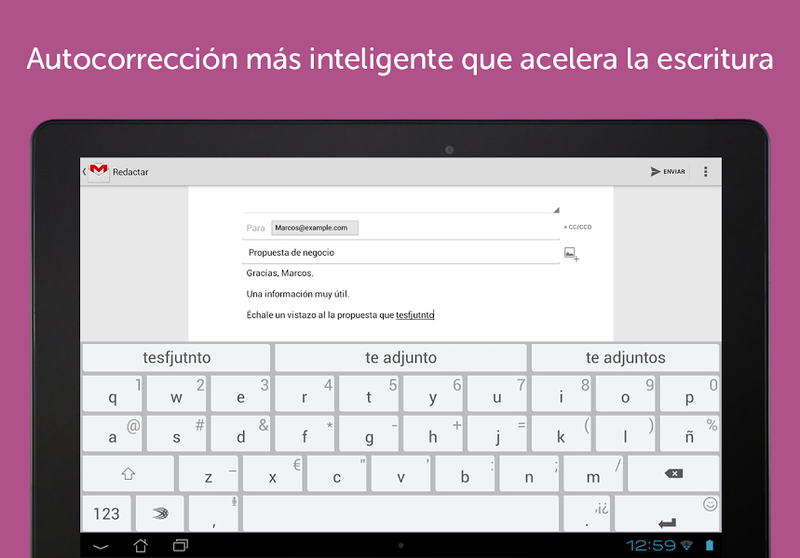Tap the b key
Image resolution: width=800 pixels, height=558 pixels.
pos(465,474)
